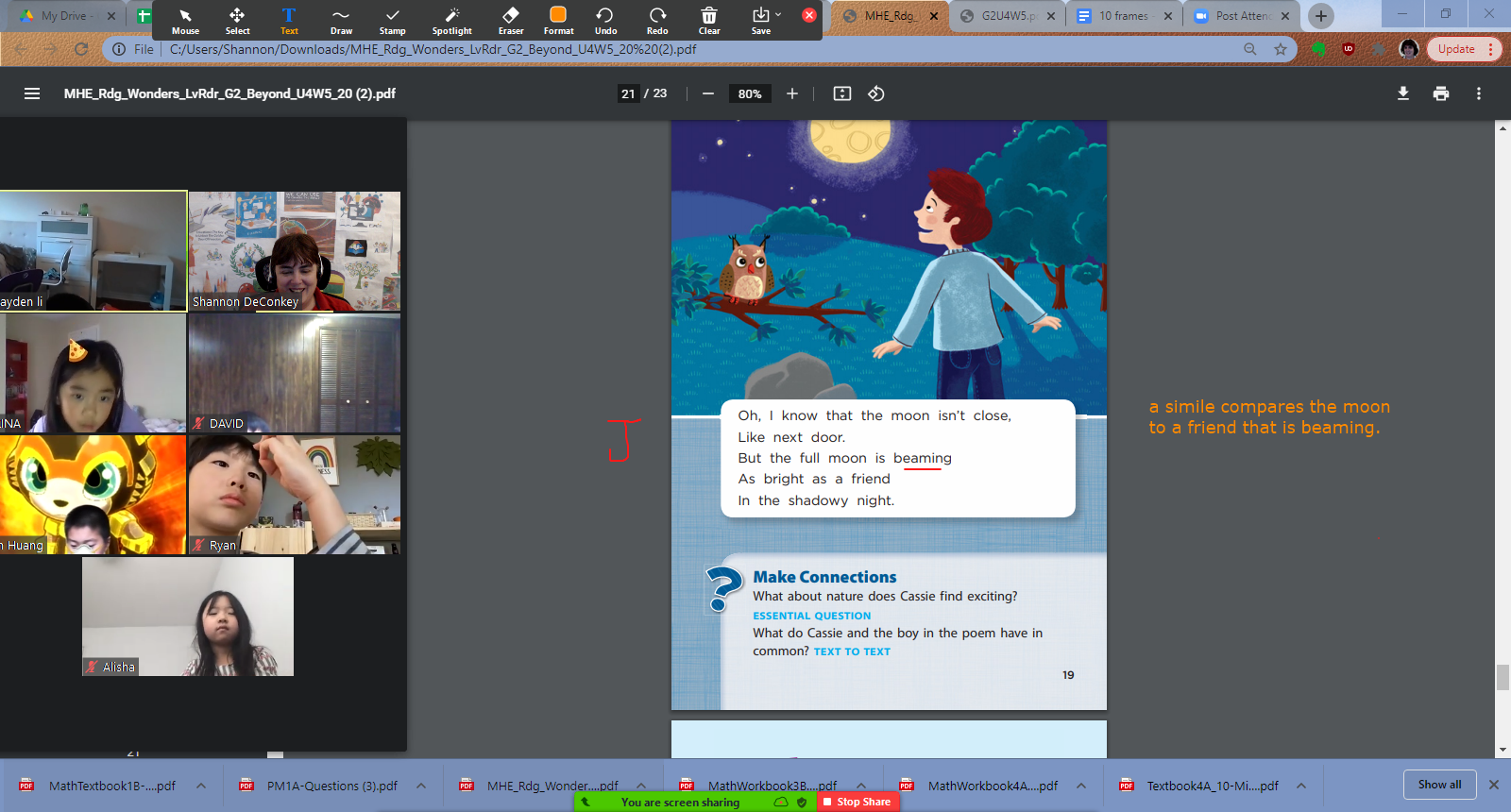Open the orange Format color options

click(x=558, y=21)
